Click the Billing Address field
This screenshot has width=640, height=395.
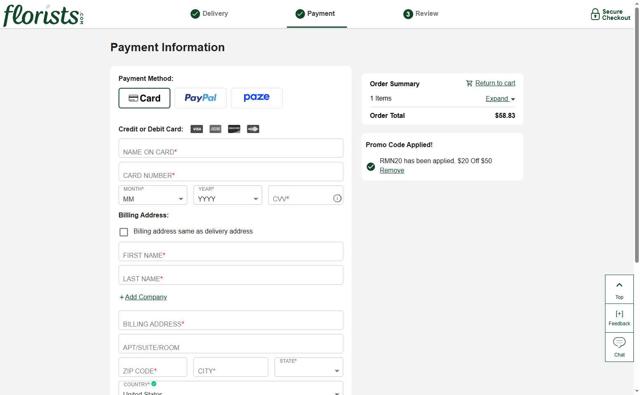tap(231, 320)
